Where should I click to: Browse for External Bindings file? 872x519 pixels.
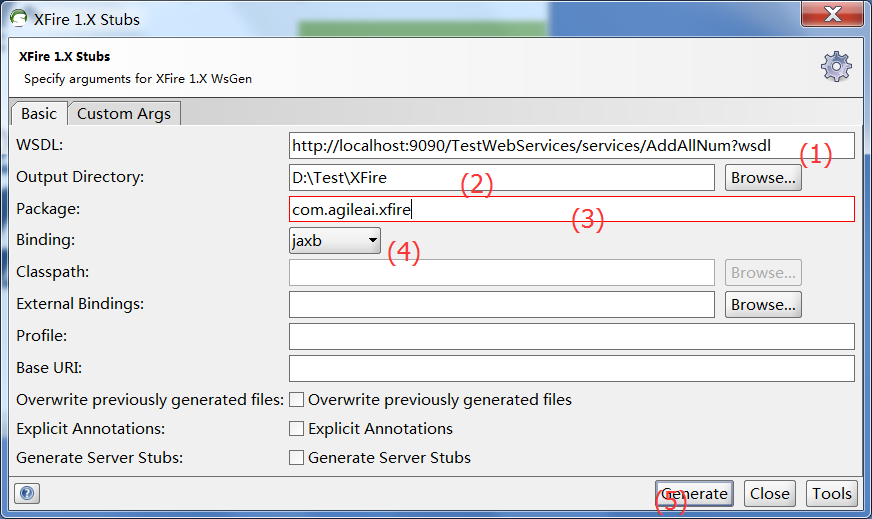click(x=763, y=304)
